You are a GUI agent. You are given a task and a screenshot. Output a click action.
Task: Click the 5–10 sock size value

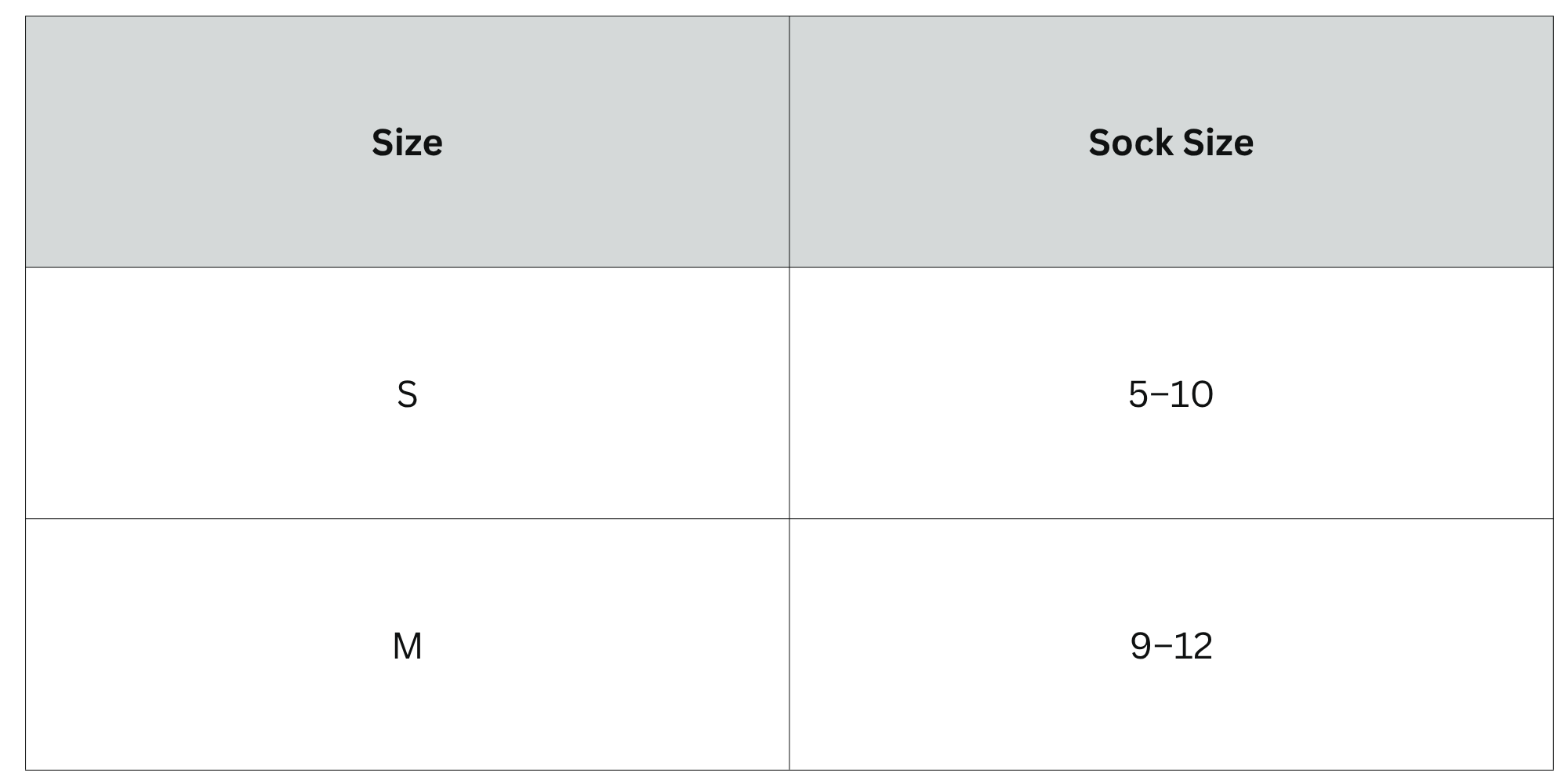tap(1171, 394)
